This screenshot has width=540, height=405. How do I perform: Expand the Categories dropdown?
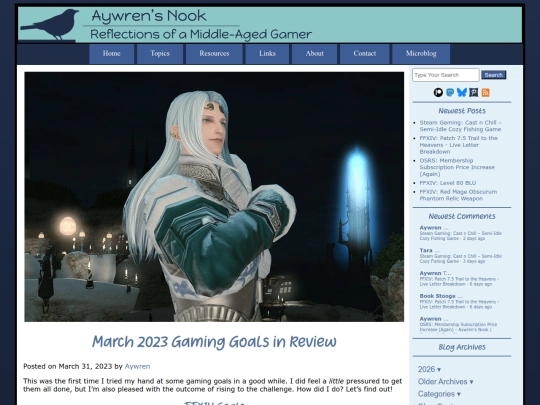pos(439,394)
